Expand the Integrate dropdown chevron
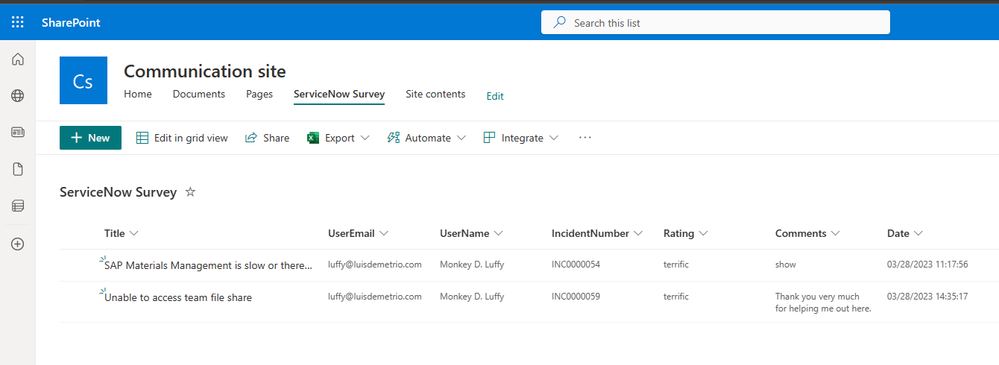 tap(554, 138)
